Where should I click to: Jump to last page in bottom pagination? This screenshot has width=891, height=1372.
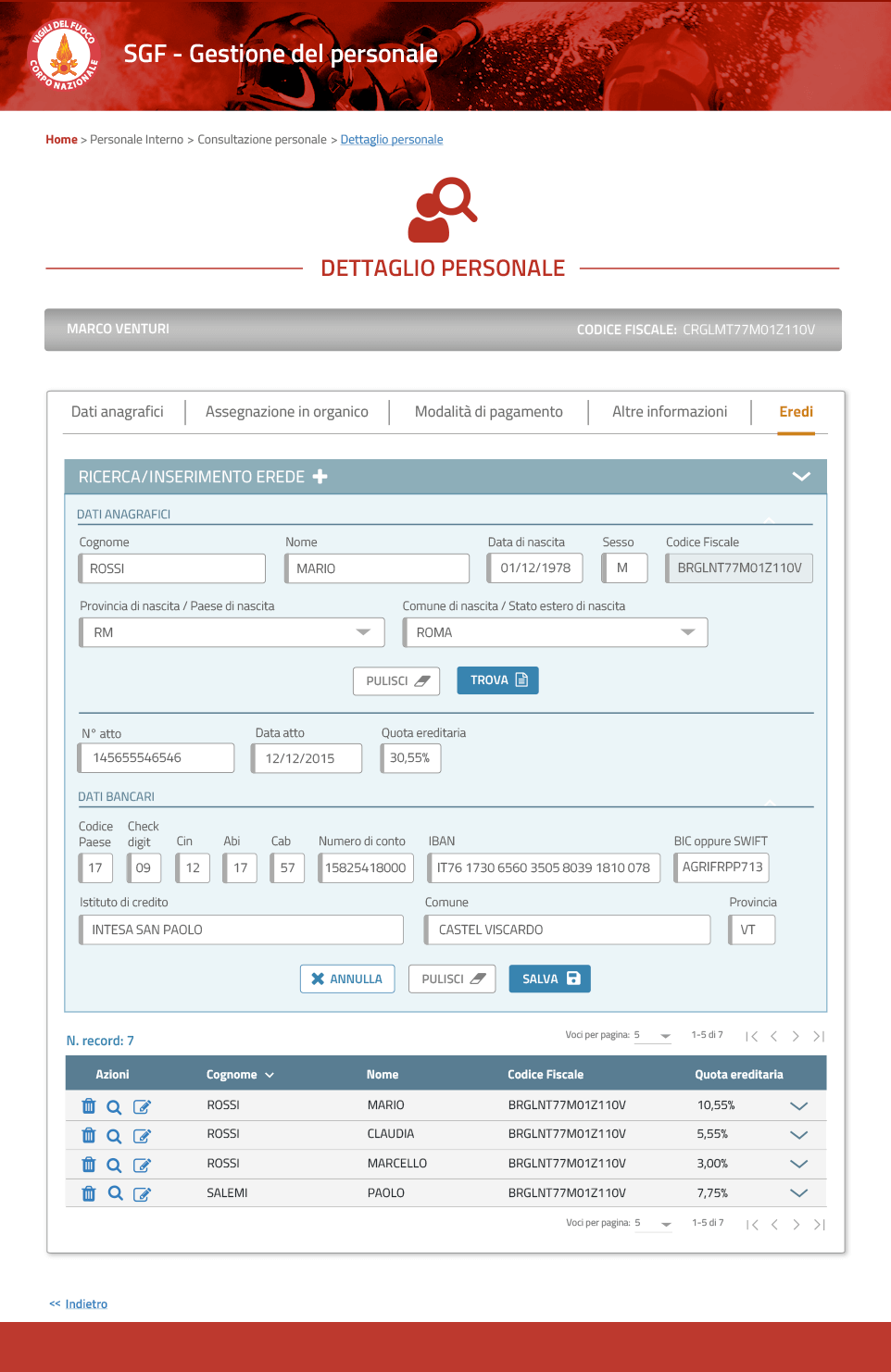(x=819, y=1225)
